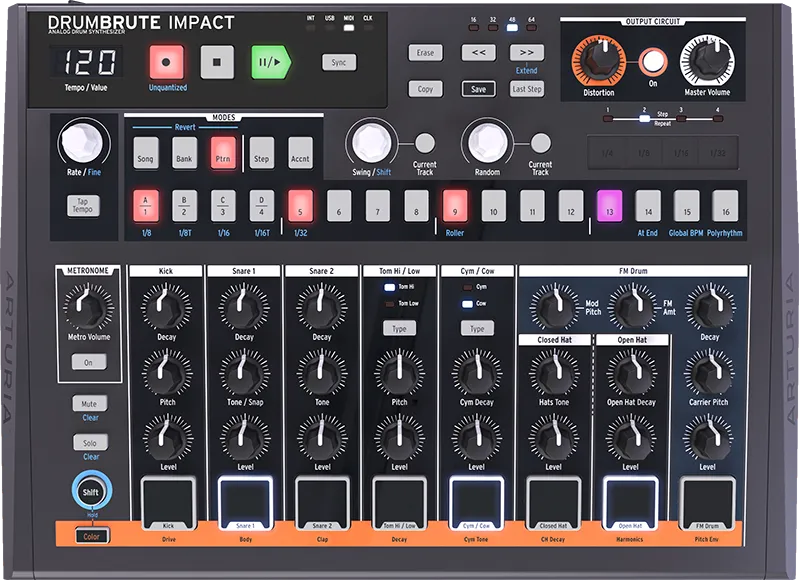Click the Kick Pitch knob
Viewport: 799px width, 580px height.
[x=167, y=373]
